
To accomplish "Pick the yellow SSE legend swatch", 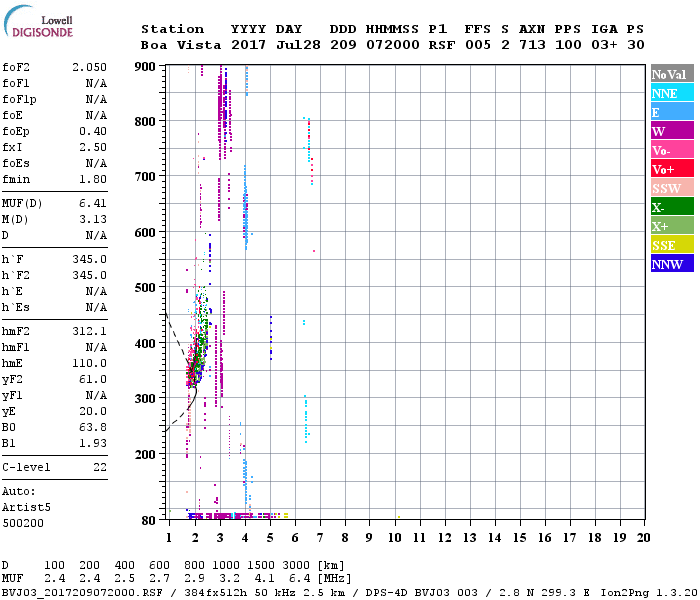I will click(x=670, y=245).
